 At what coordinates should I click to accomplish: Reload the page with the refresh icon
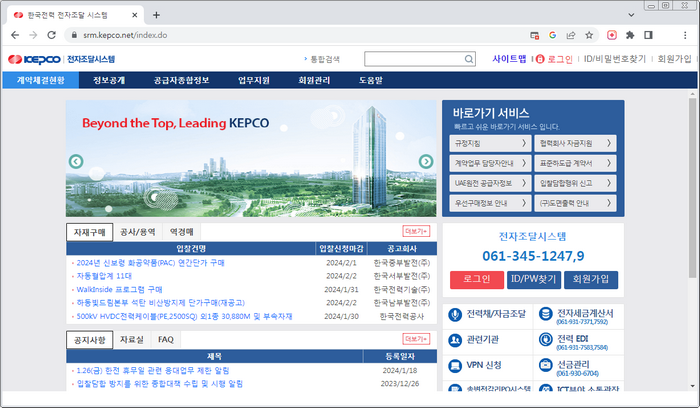click(x=51, y=35)
